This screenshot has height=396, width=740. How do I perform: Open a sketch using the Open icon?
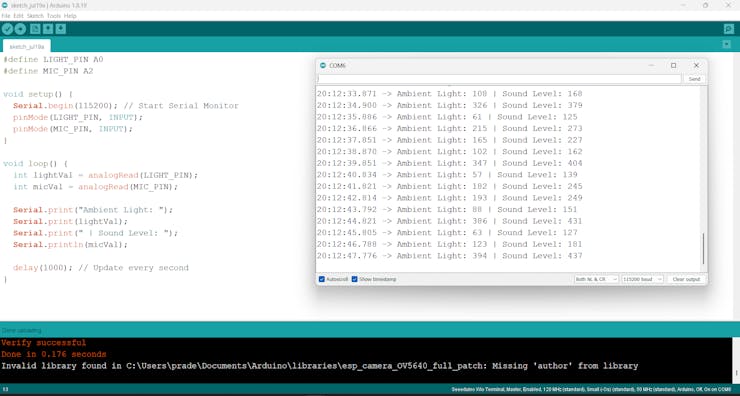point(48,29)
